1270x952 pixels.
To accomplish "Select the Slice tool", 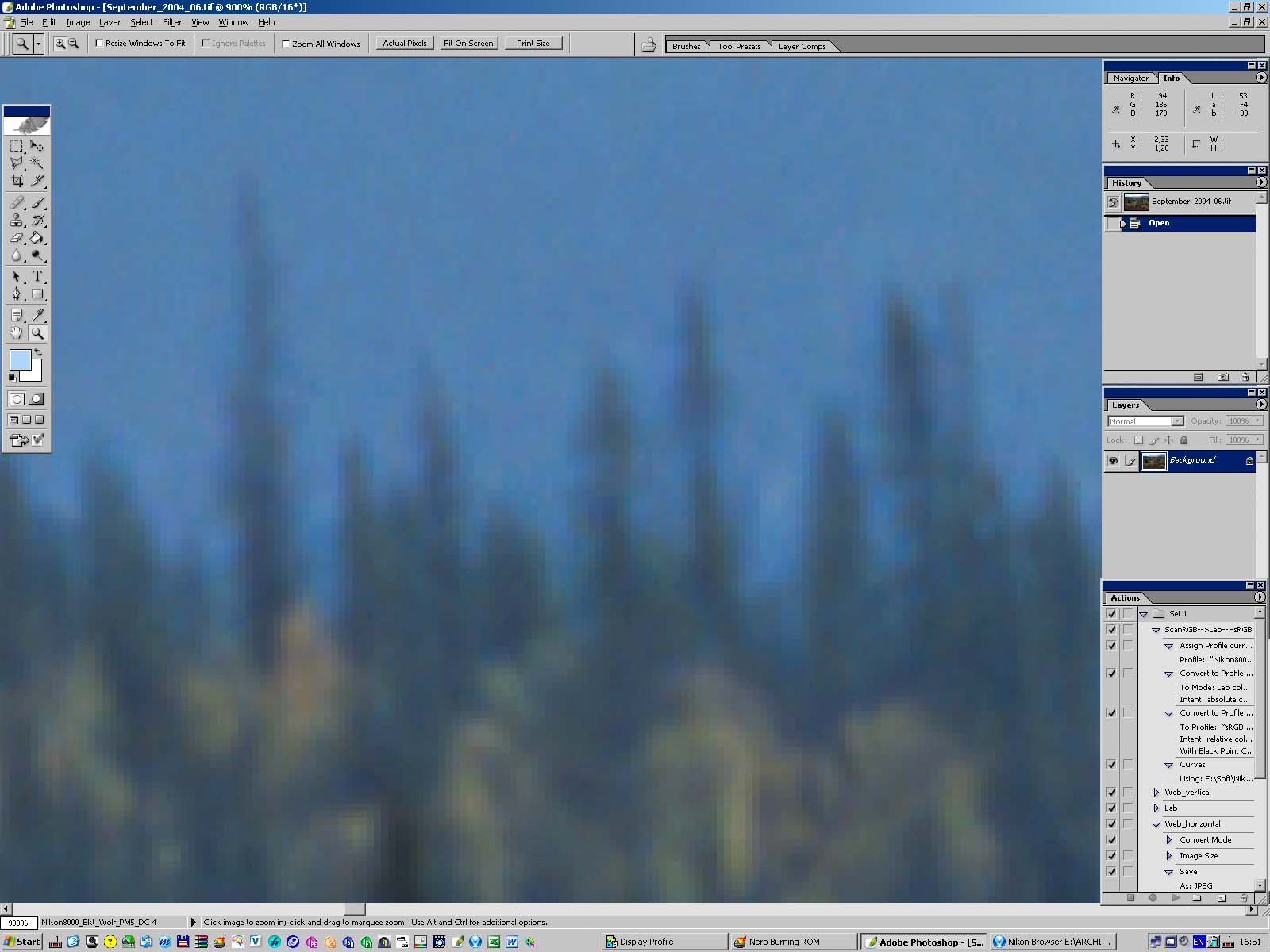I will point(37,181).
